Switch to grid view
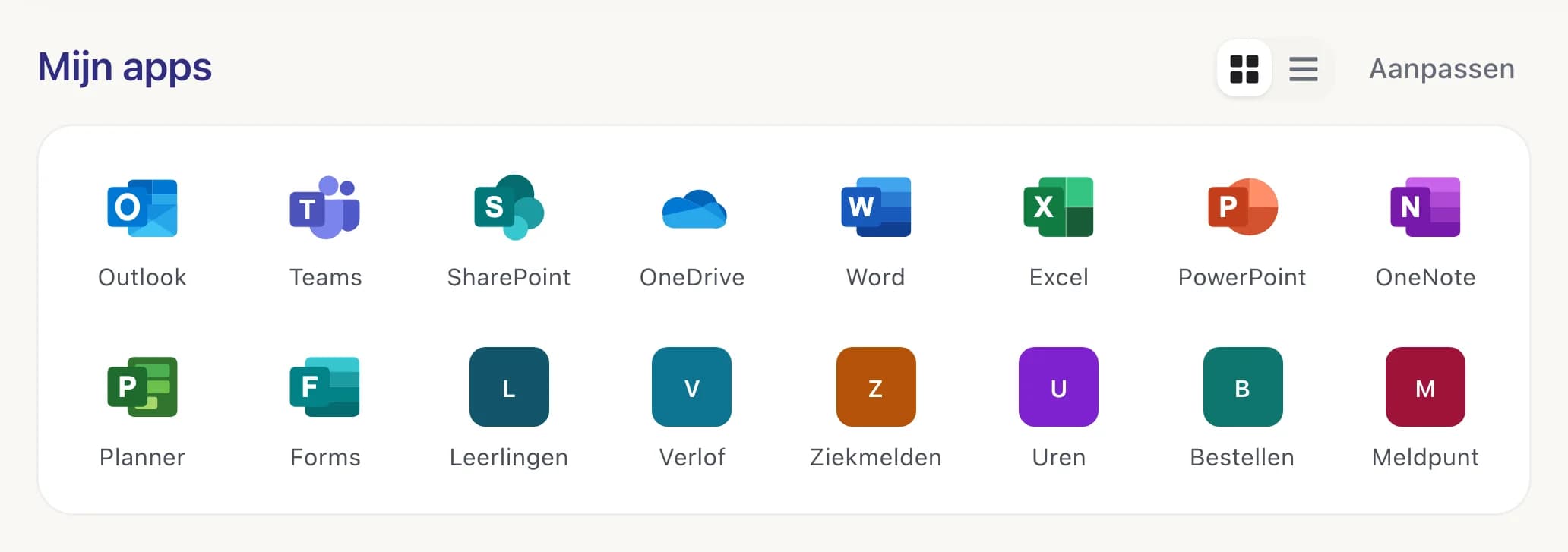 (1244, 69)
